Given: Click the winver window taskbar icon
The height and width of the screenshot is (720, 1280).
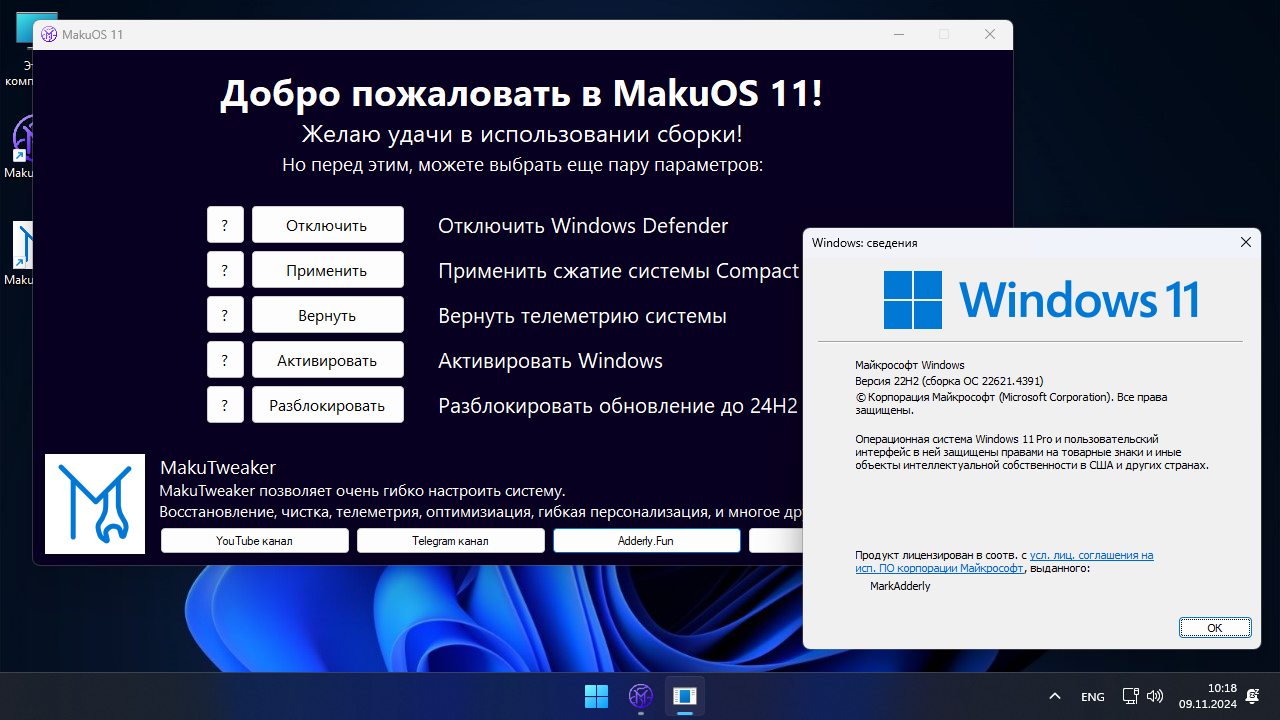Looking at the screenshot, I should click(x=685, y=695).
